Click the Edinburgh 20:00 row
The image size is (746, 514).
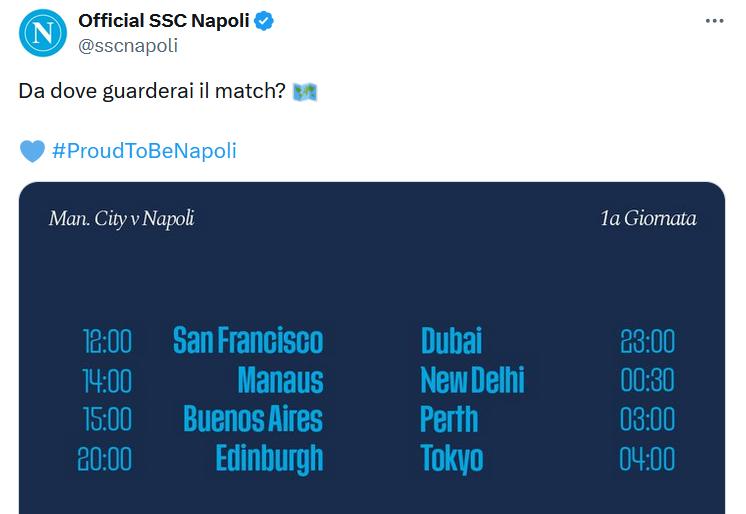[x=200, y=459]
